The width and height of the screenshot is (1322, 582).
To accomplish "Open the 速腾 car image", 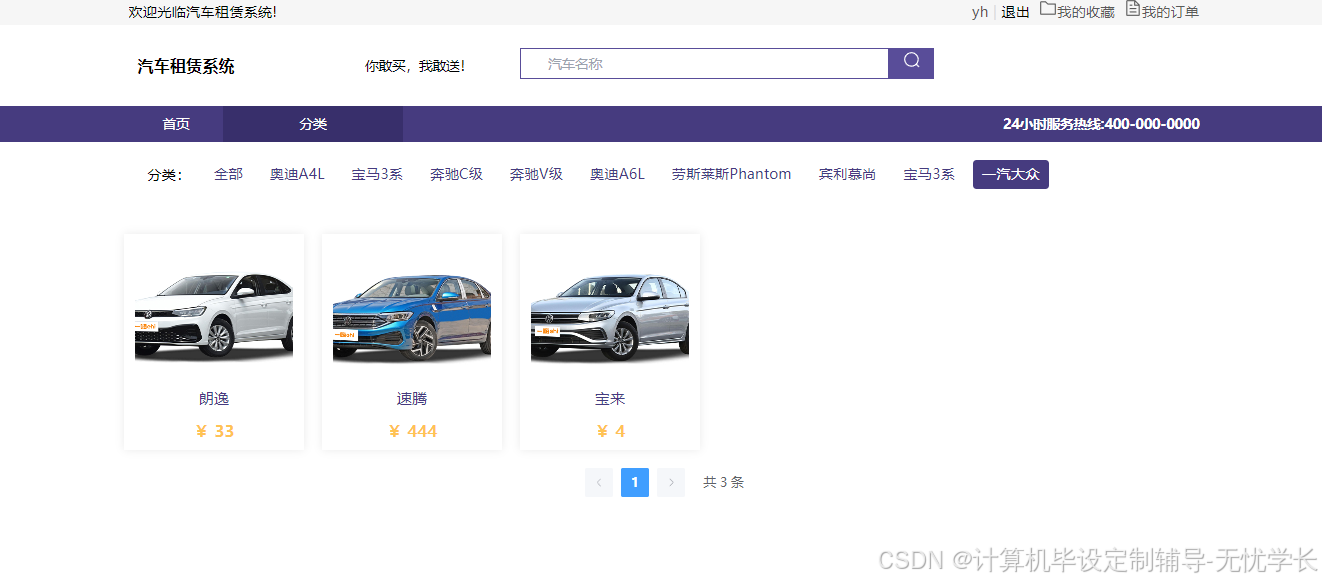I will 412,317.
